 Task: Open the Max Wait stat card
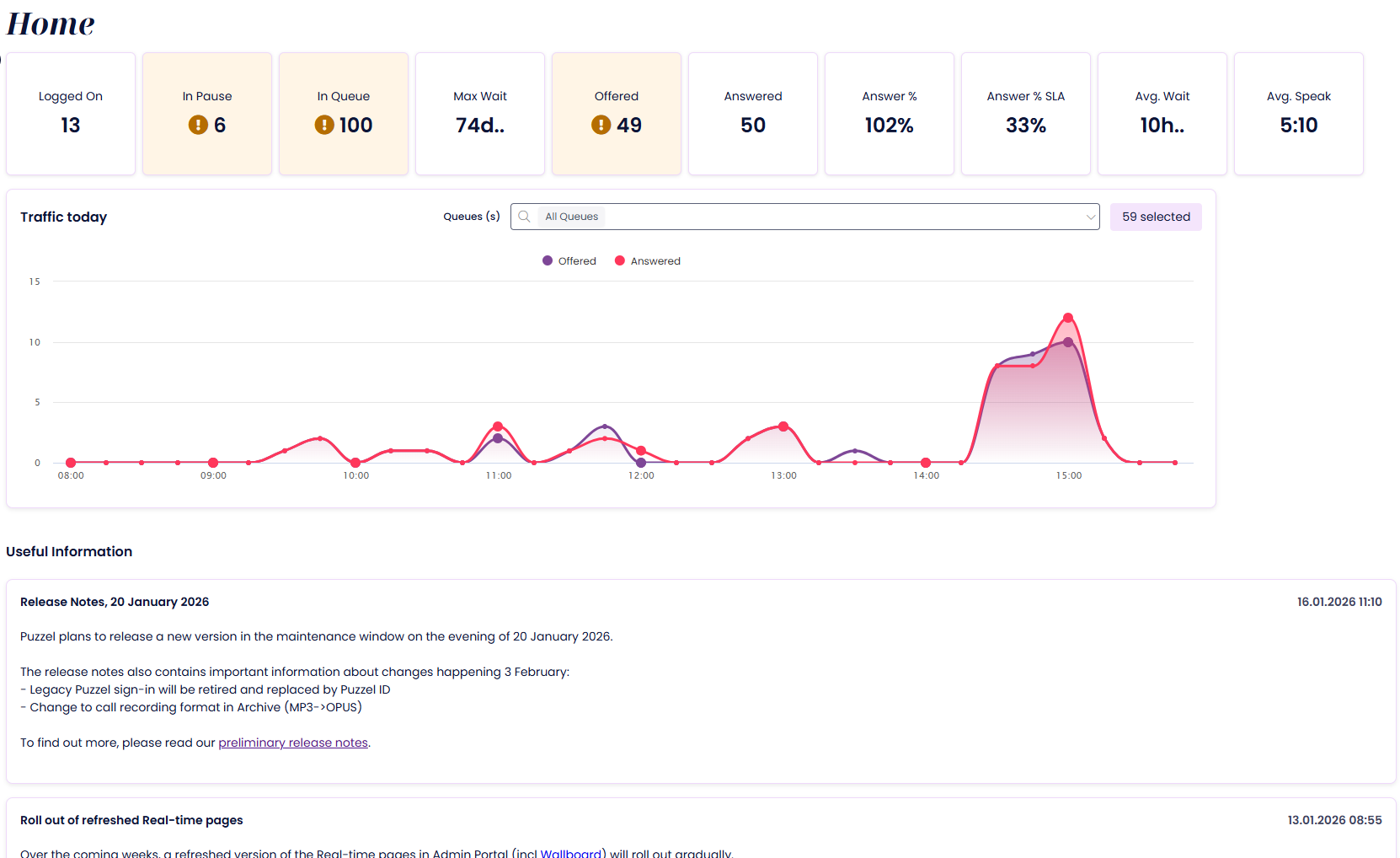480,114
